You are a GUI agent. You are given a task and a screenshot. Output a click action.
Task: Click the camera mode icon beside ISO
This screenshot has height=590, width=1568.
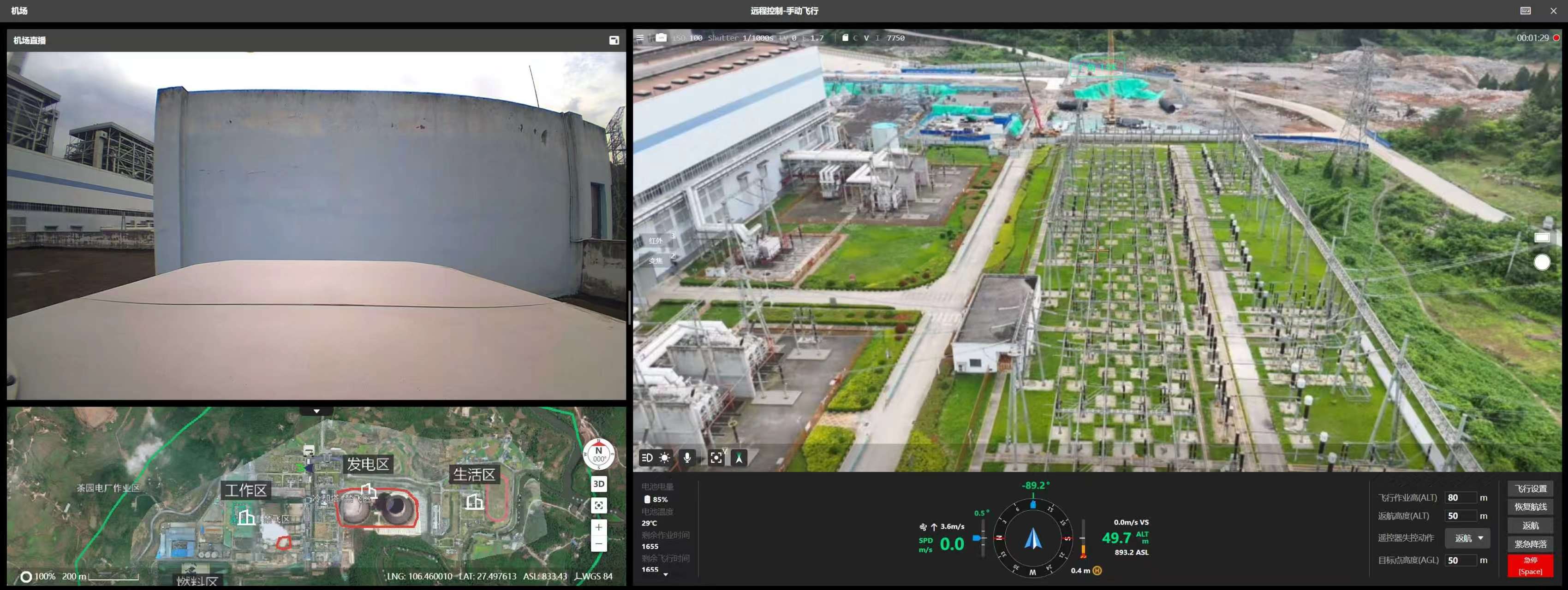tap(661, 38)
